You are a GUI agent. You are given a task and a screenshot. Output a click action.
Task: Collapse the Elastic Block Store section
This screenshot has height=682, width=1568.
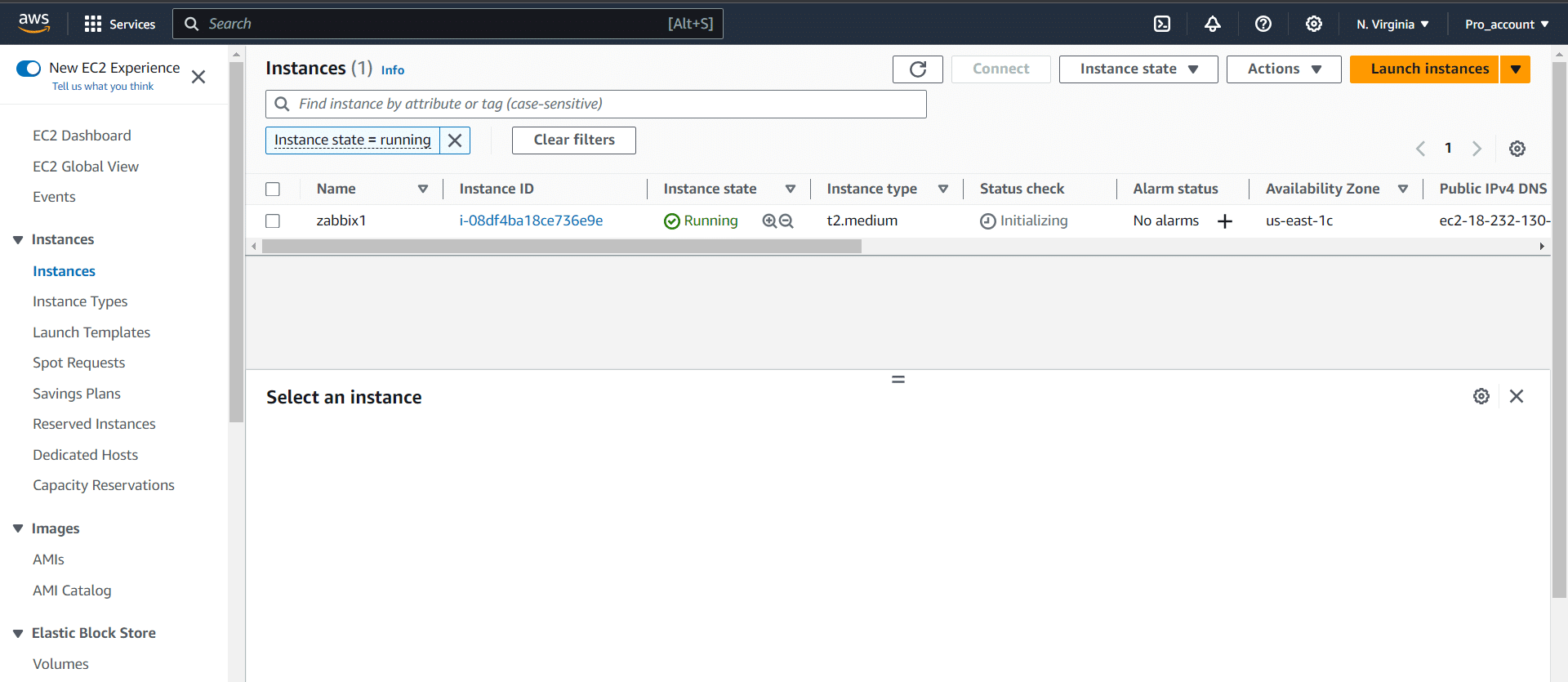click(18, 634)
